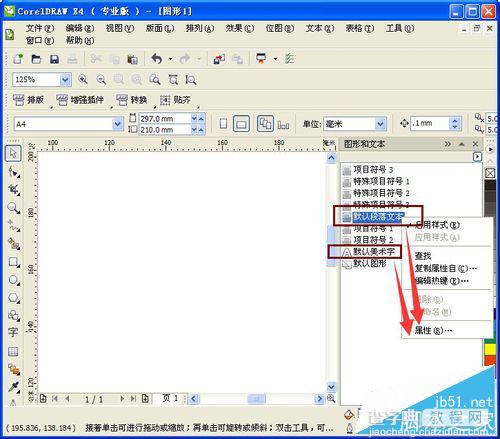Open the 效果 menu

[240, 29]
